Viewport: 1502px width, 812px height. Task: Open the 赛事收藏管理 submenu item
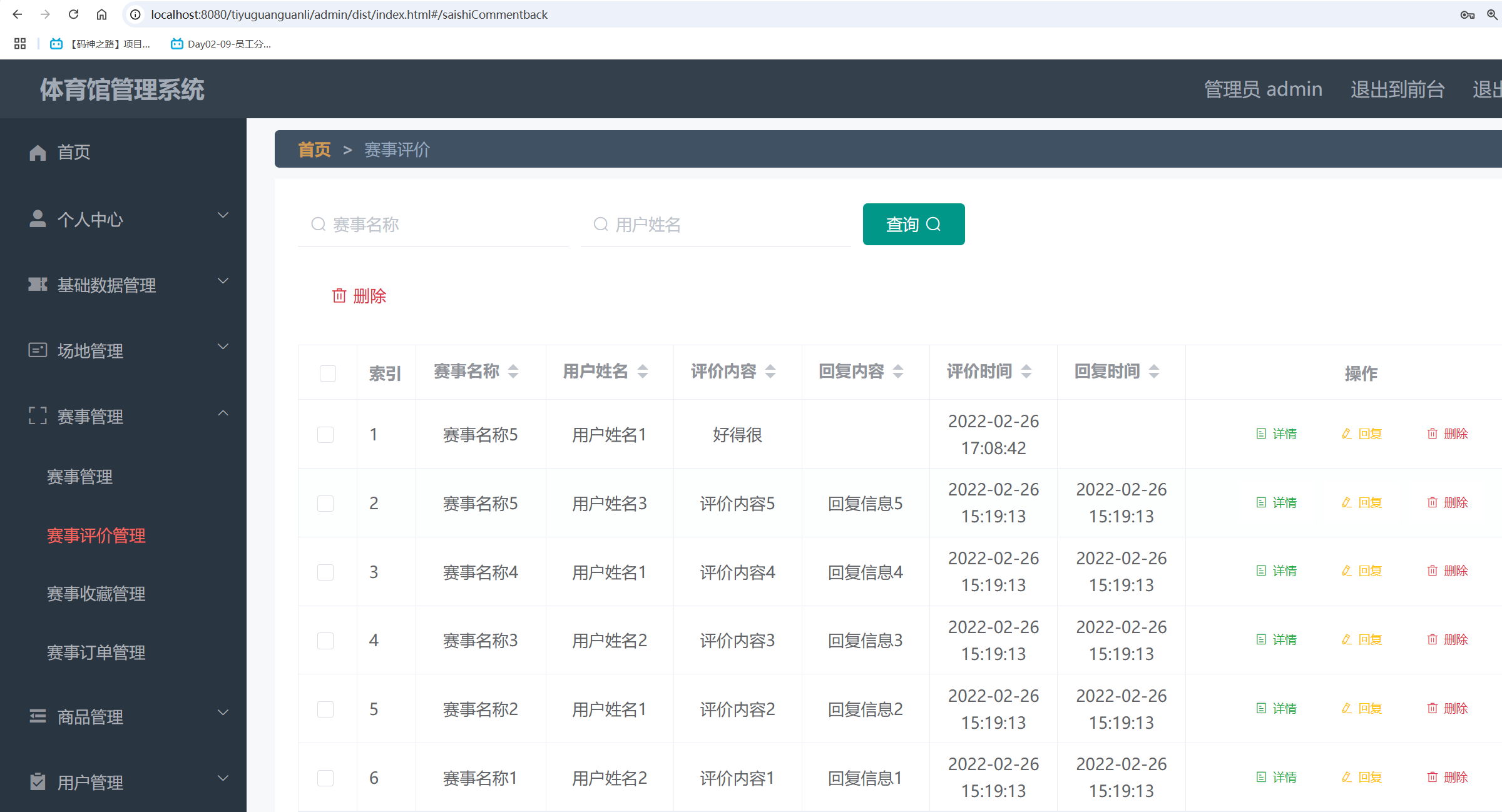pyautogui.click(x=96, y=594)
